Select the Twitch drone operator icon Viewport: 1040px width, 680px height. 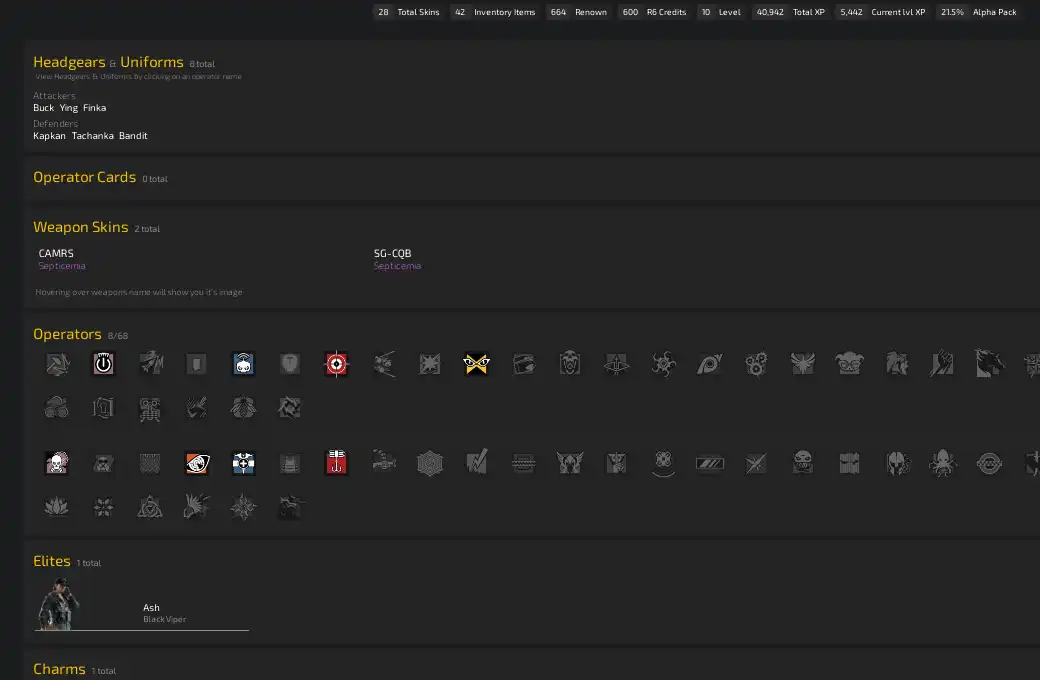click(x=243, y=364)
